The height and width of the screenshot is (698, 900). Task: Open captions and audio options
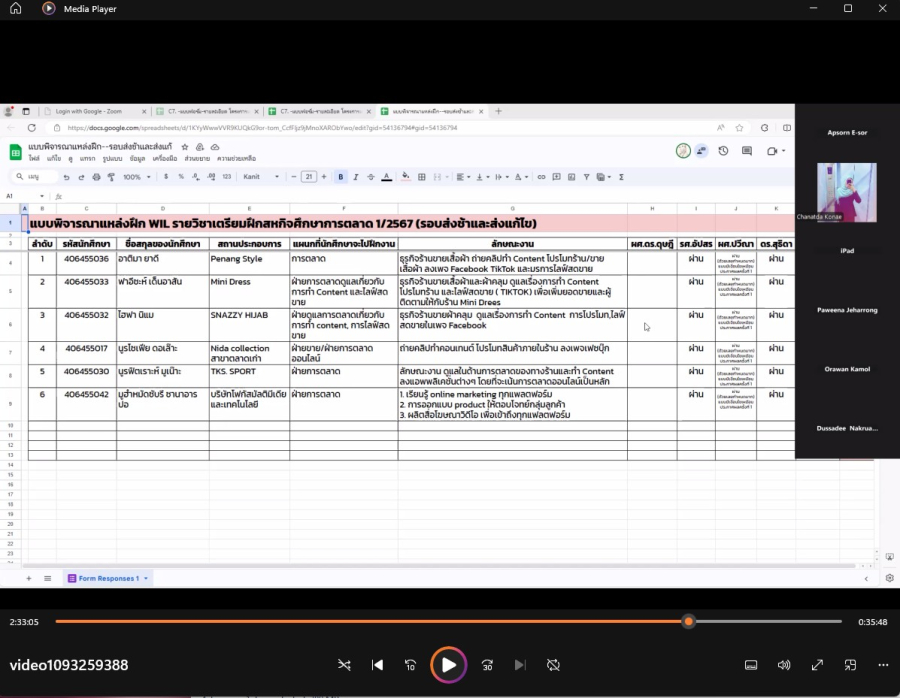click(x=751, y=665)
